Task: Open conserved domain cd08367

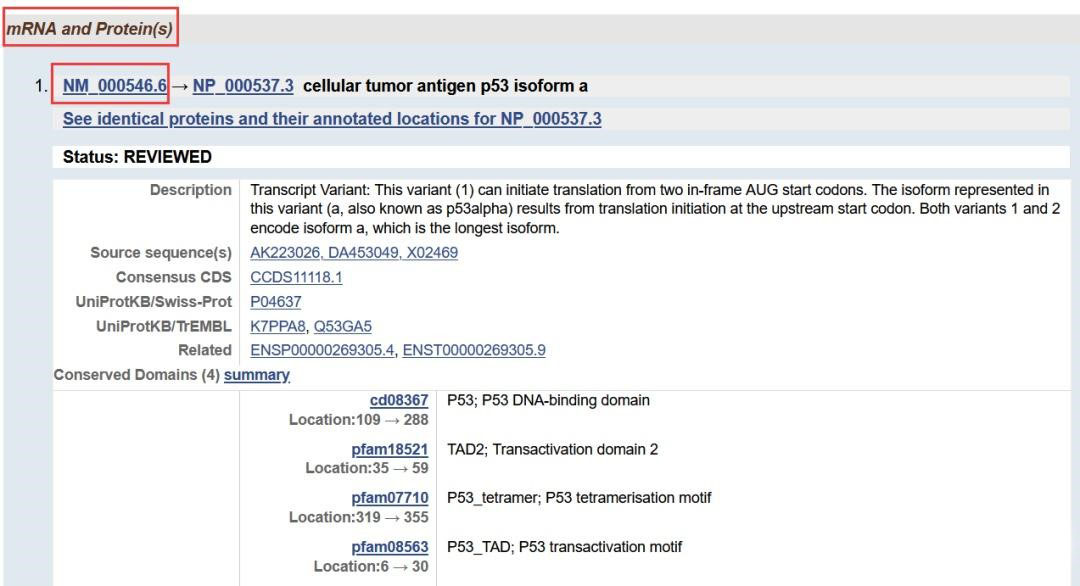Action: click(399, 401)
